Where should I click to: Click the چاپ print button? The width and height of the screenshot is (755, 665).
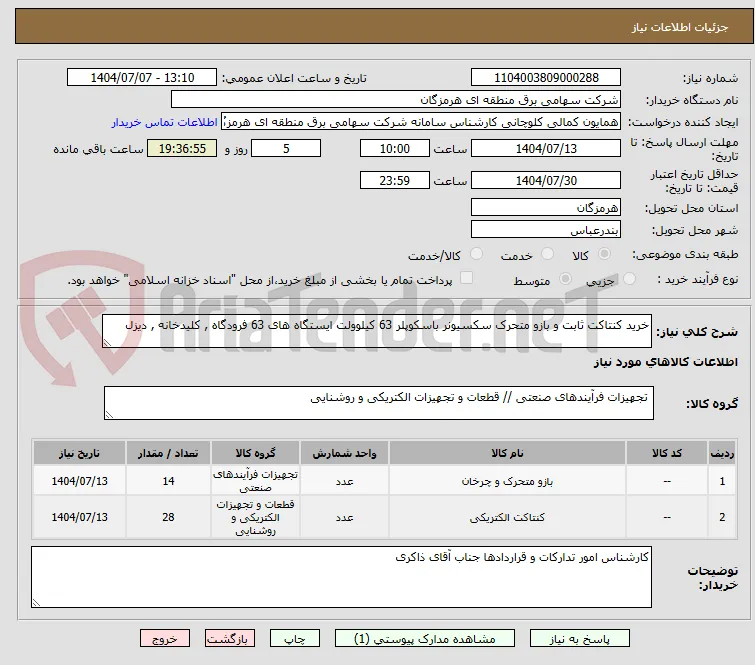click(295, 639)
